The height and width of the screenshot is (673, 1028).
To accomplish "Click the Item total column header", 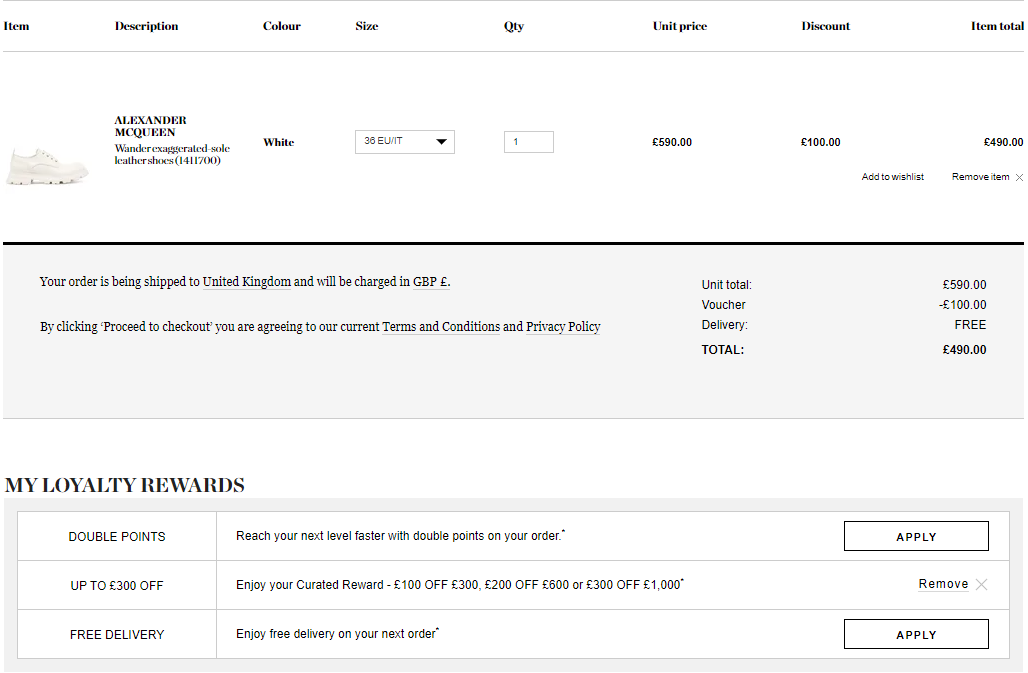I will (x=997, y=26).
